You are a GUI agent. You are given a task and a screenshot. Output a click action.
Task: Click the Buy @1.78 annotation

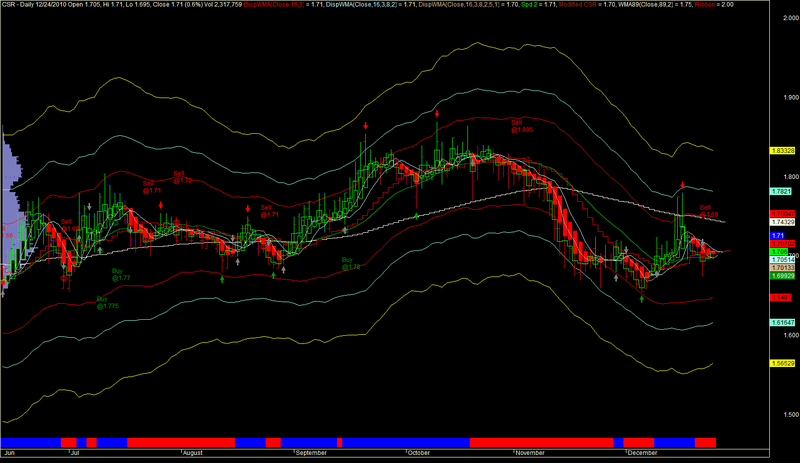coord(351,263)
